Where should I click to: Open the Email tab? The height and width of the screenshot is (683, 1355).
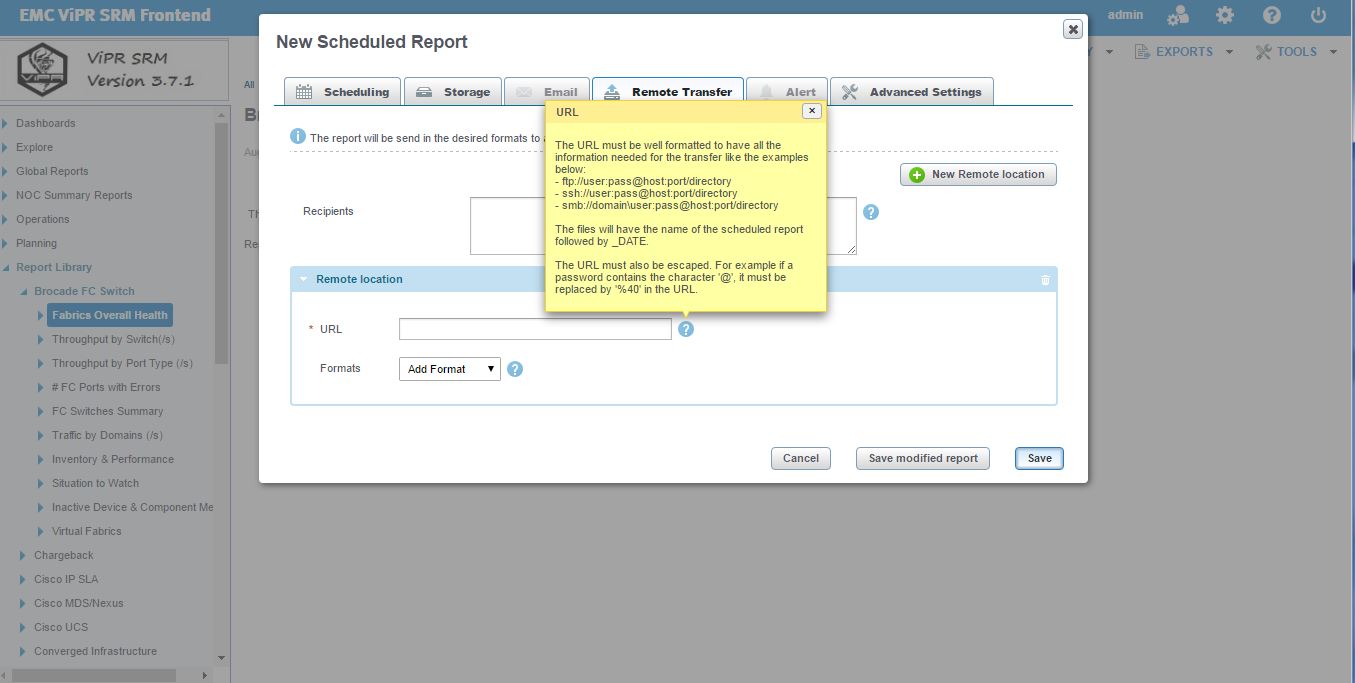(546, 92)
